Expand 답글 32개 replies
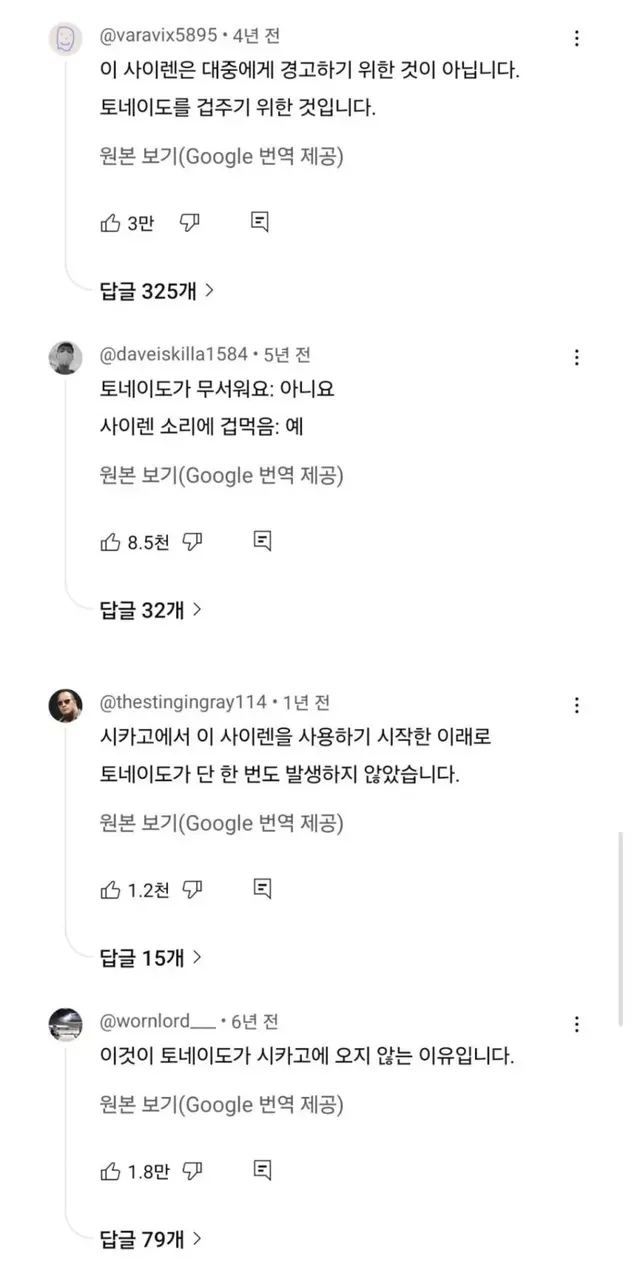The height and width of the screenshot is (1280, 640). (x=151, y=609)
